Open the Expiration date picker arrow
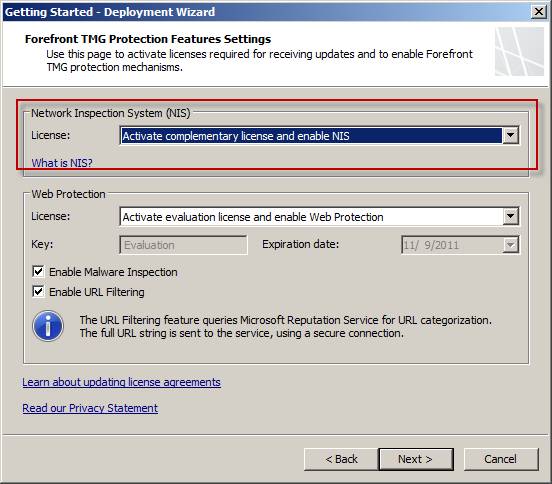 (510, 245)
